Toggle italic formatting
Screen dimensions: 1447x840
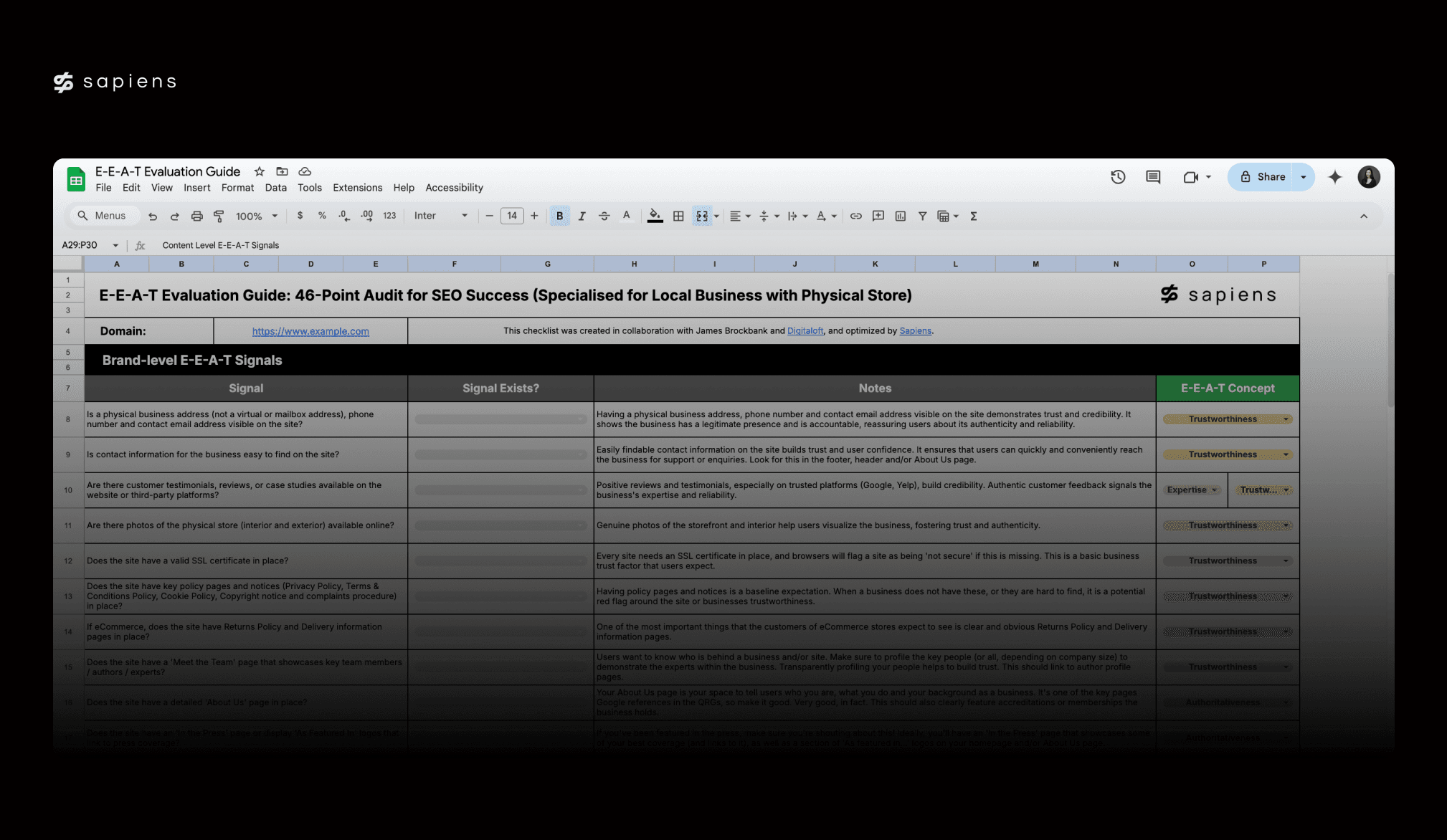582,216
